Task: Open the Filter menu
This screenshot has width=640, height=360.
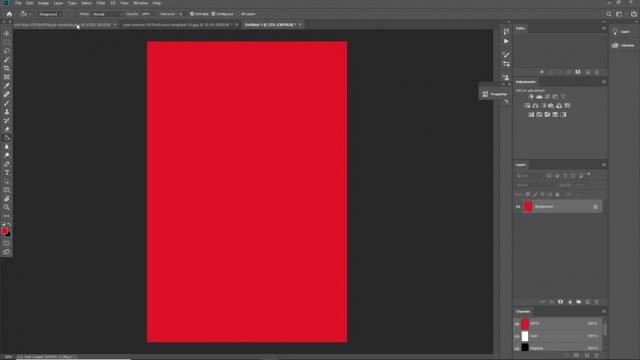Action: coord(101,3)
